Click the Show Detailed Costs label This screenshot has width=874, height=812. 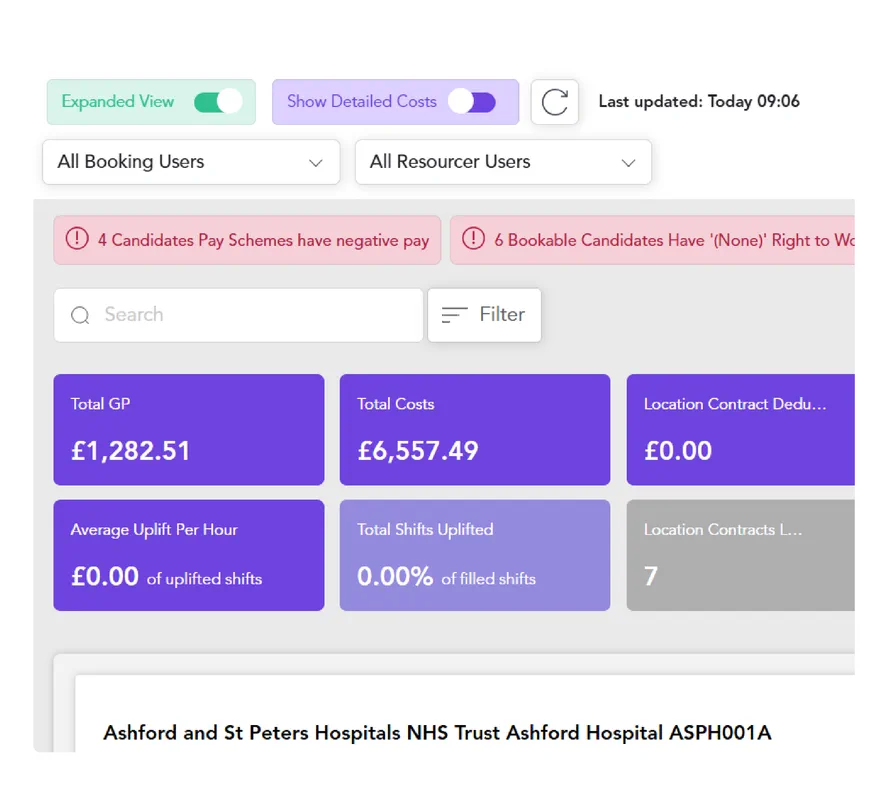point(362,101)
